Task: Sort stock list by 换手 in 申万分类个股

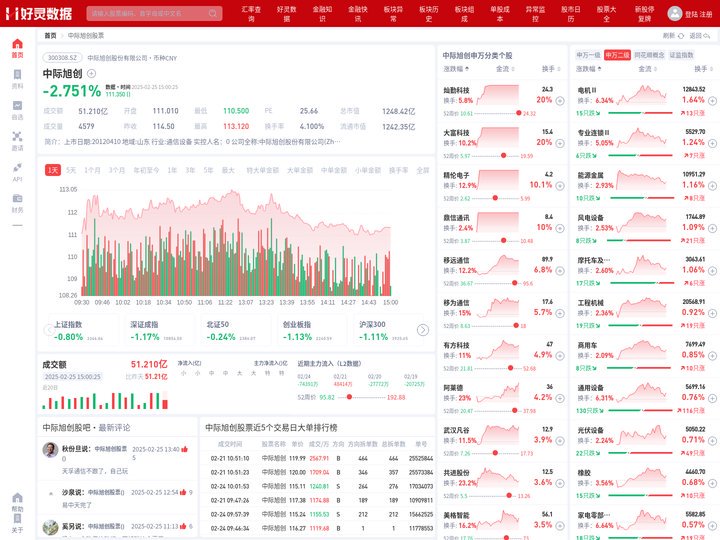Action: point(551,69)
